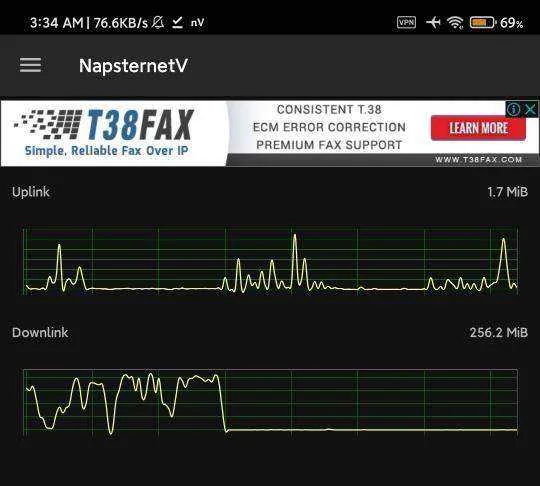Tap the muted bell notification icon
Viewport: 540px width, 486px height.
[158, 22]
